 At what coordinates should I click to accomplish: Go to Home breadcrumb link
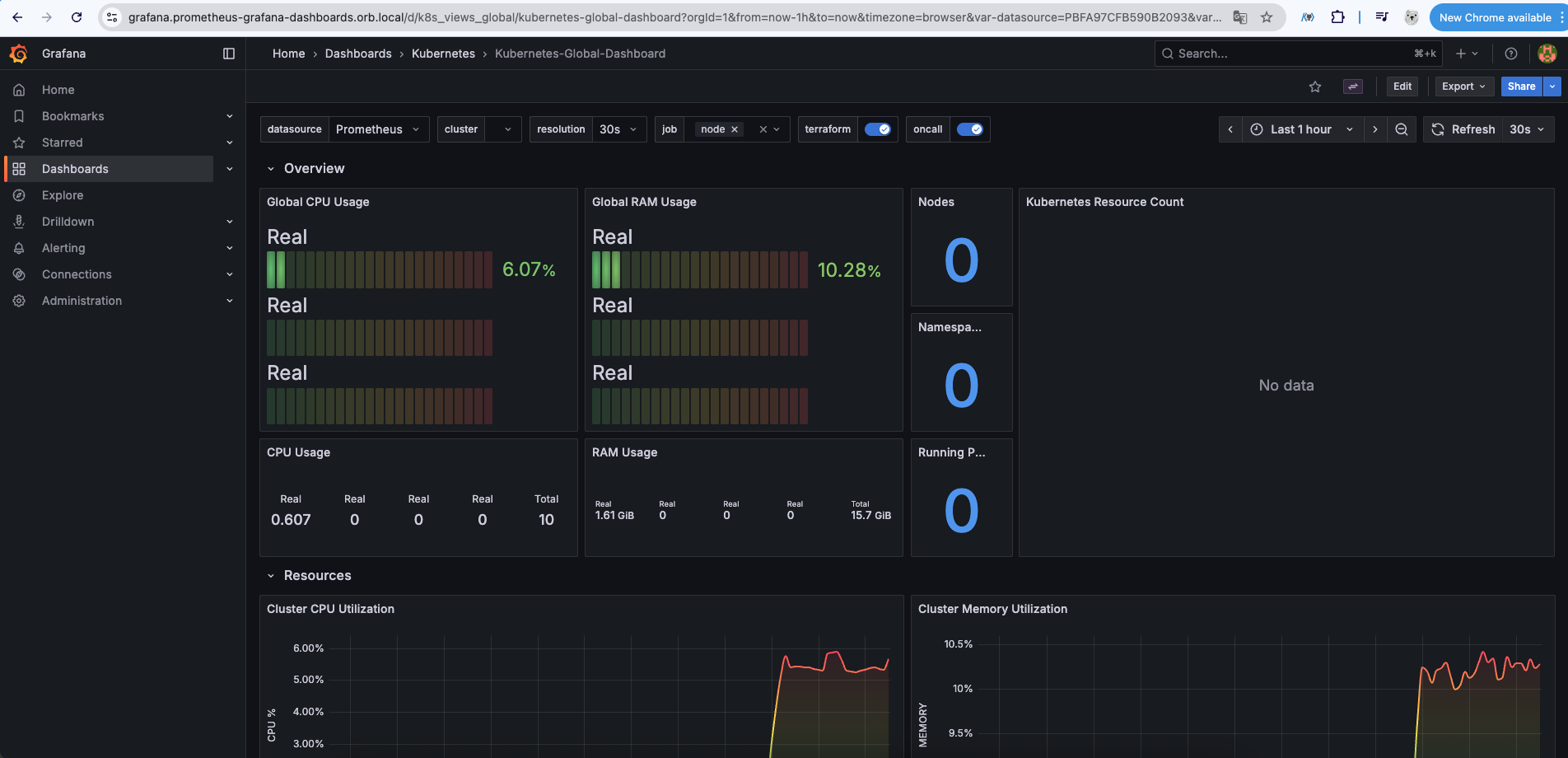click(289, 54)
